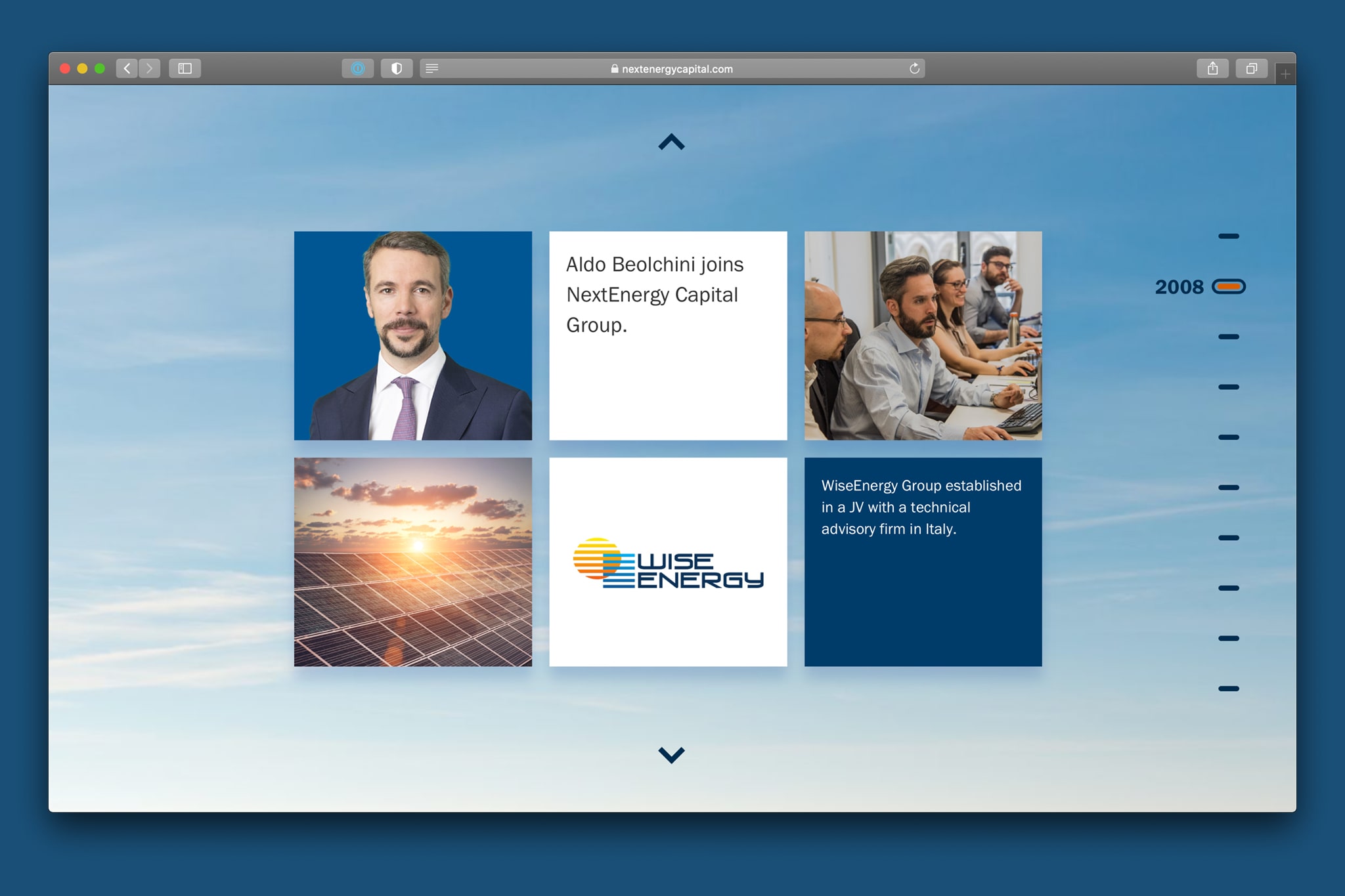Click the down chevron to the next year

coord(671,755)
